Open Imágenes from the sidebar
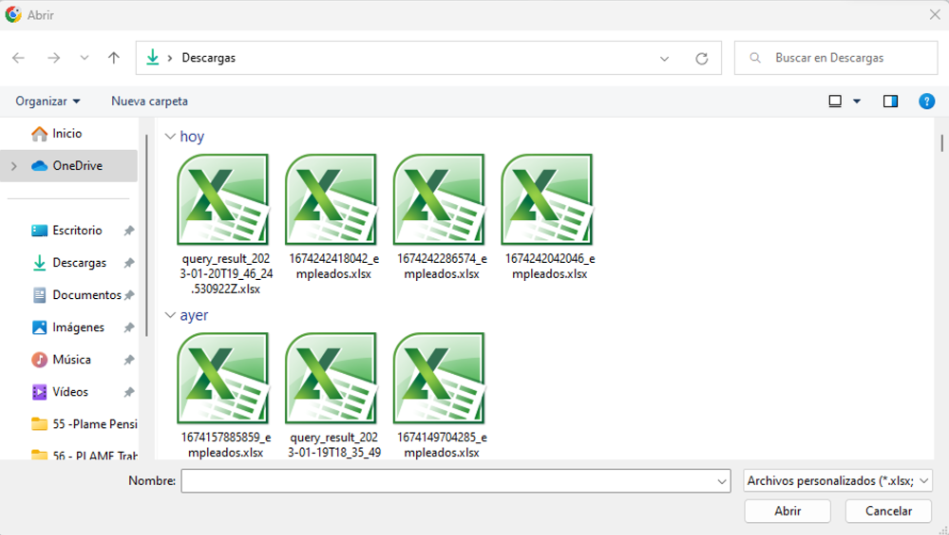The width and height of the screenshot is (949, 535). 78,327
